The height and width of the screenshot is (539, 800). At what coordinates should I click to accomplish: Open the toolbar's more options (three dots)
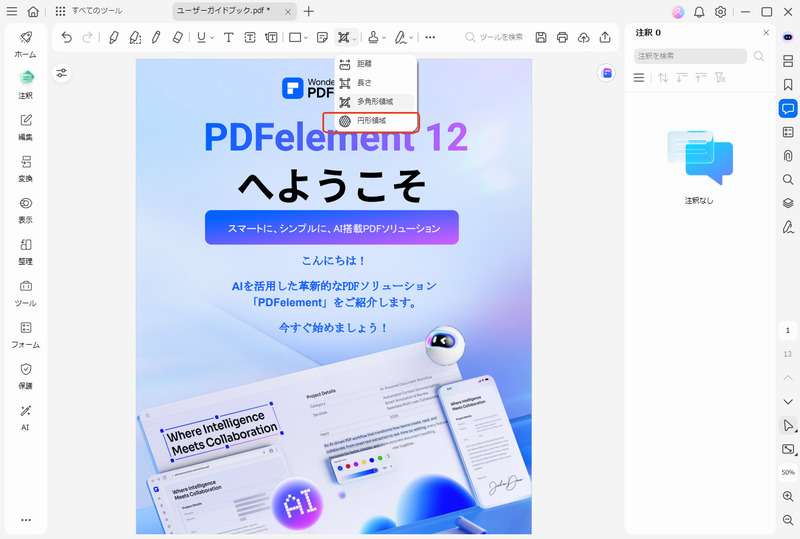(x=430, y=37)
